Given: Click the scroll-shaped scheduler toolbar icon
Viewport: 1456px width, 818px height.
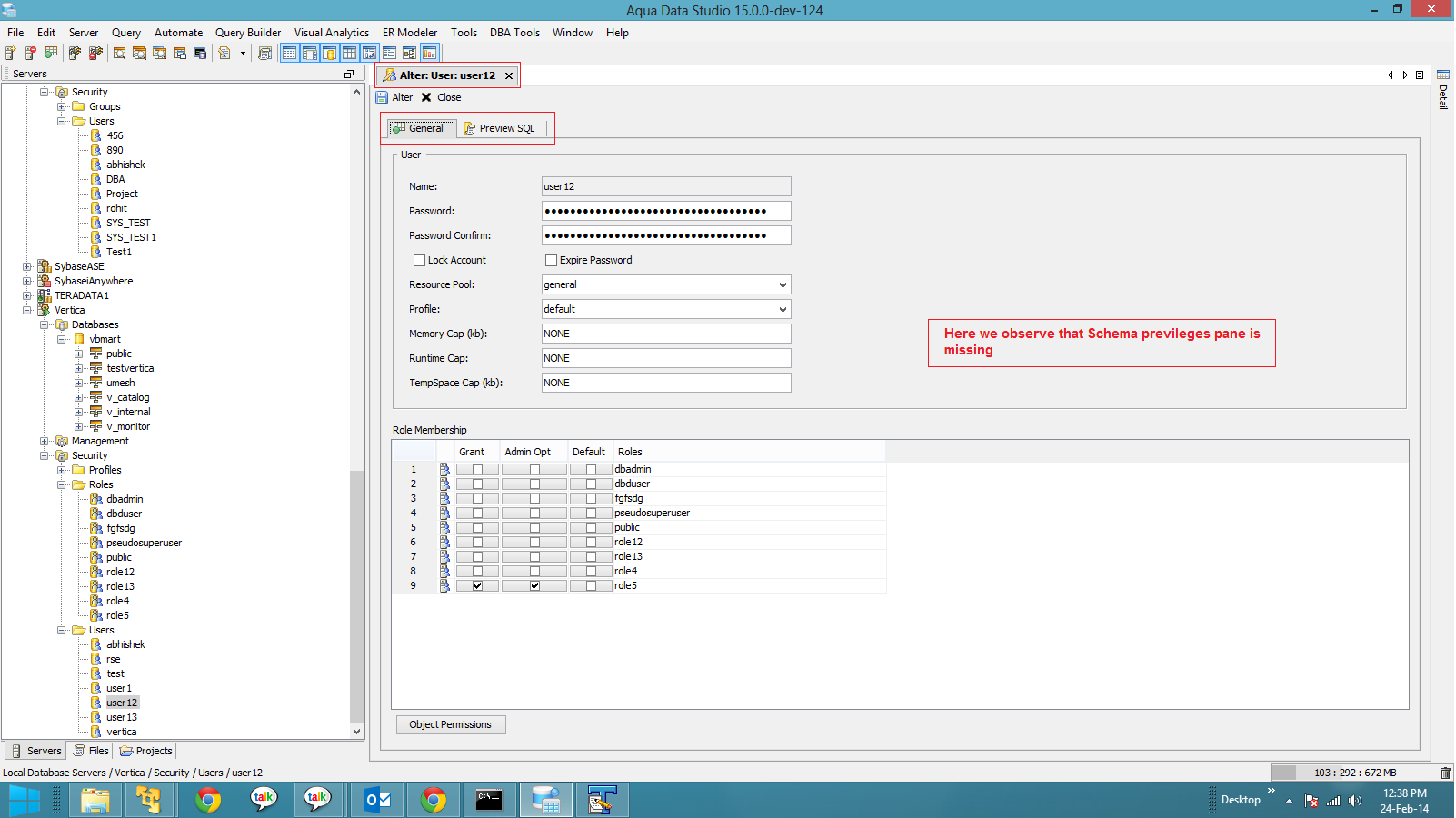Looking at the screenshot, I should tap(264, 54).
